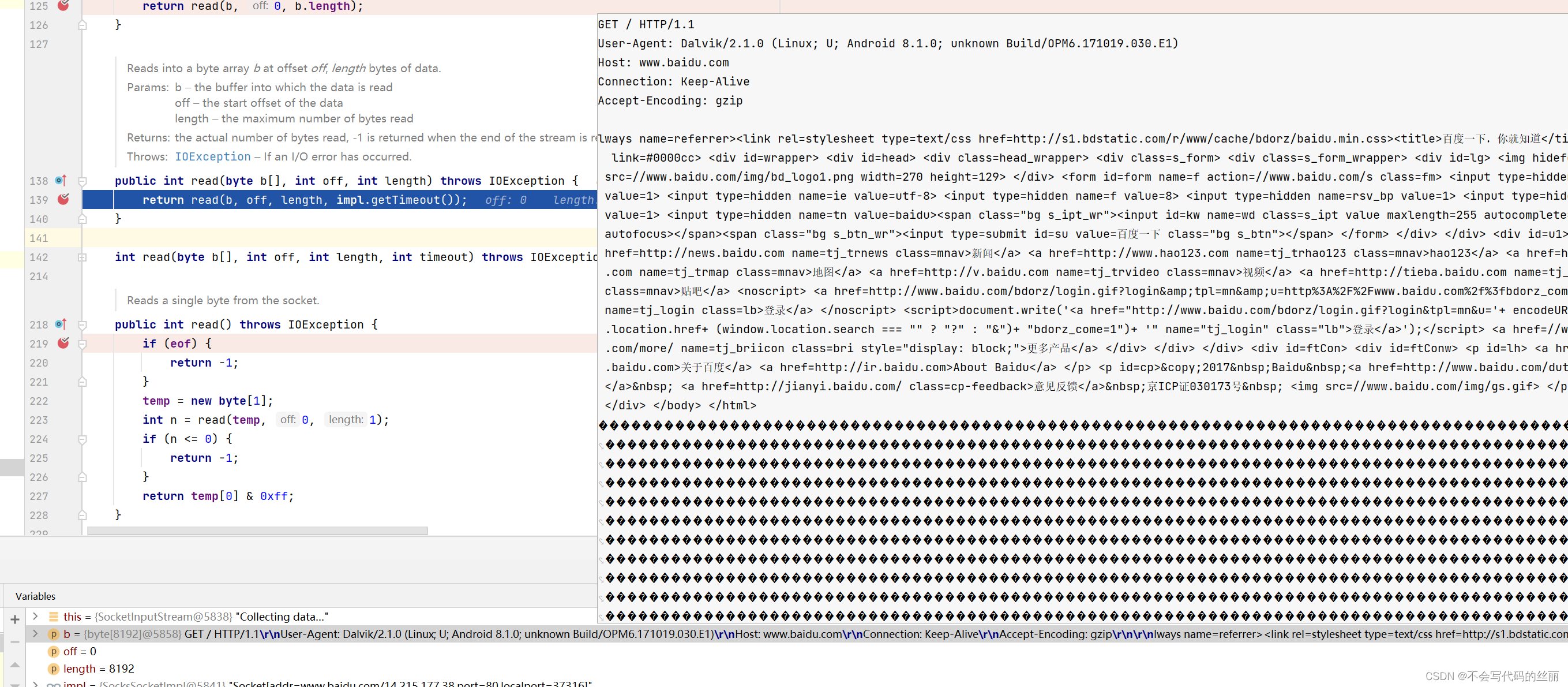Screen dimensions: 1568x687
Task: Click 'return temp[0] & 0xff;' code line
Action: click(218, 496)
